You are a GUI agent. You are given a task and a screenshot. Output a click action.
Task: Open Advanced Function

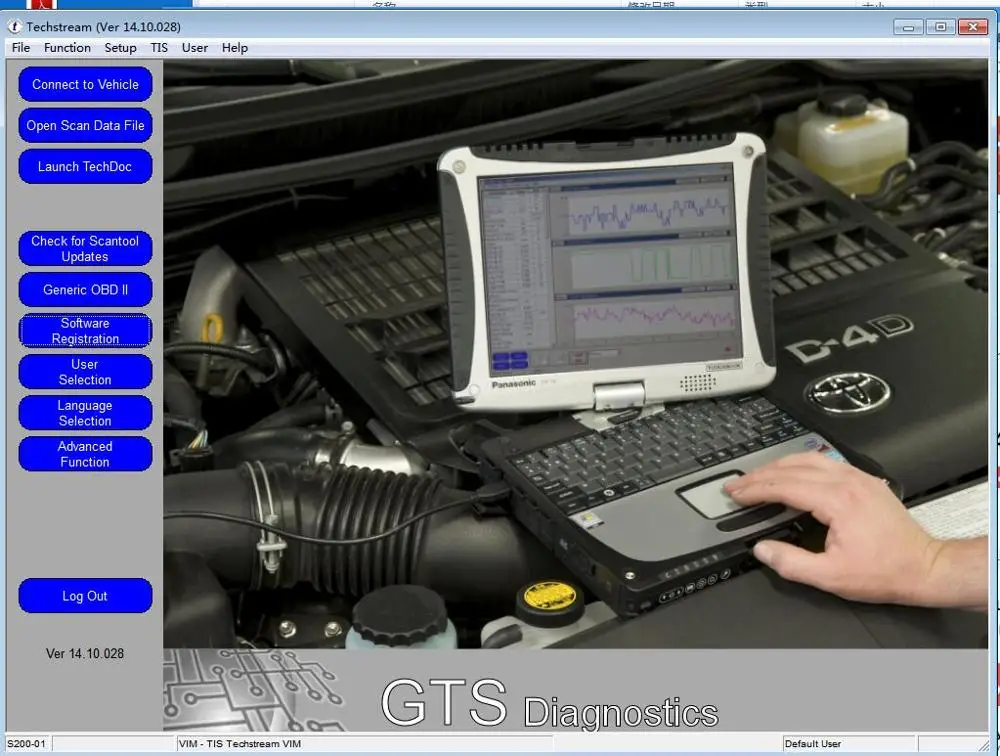coord(85,454)
